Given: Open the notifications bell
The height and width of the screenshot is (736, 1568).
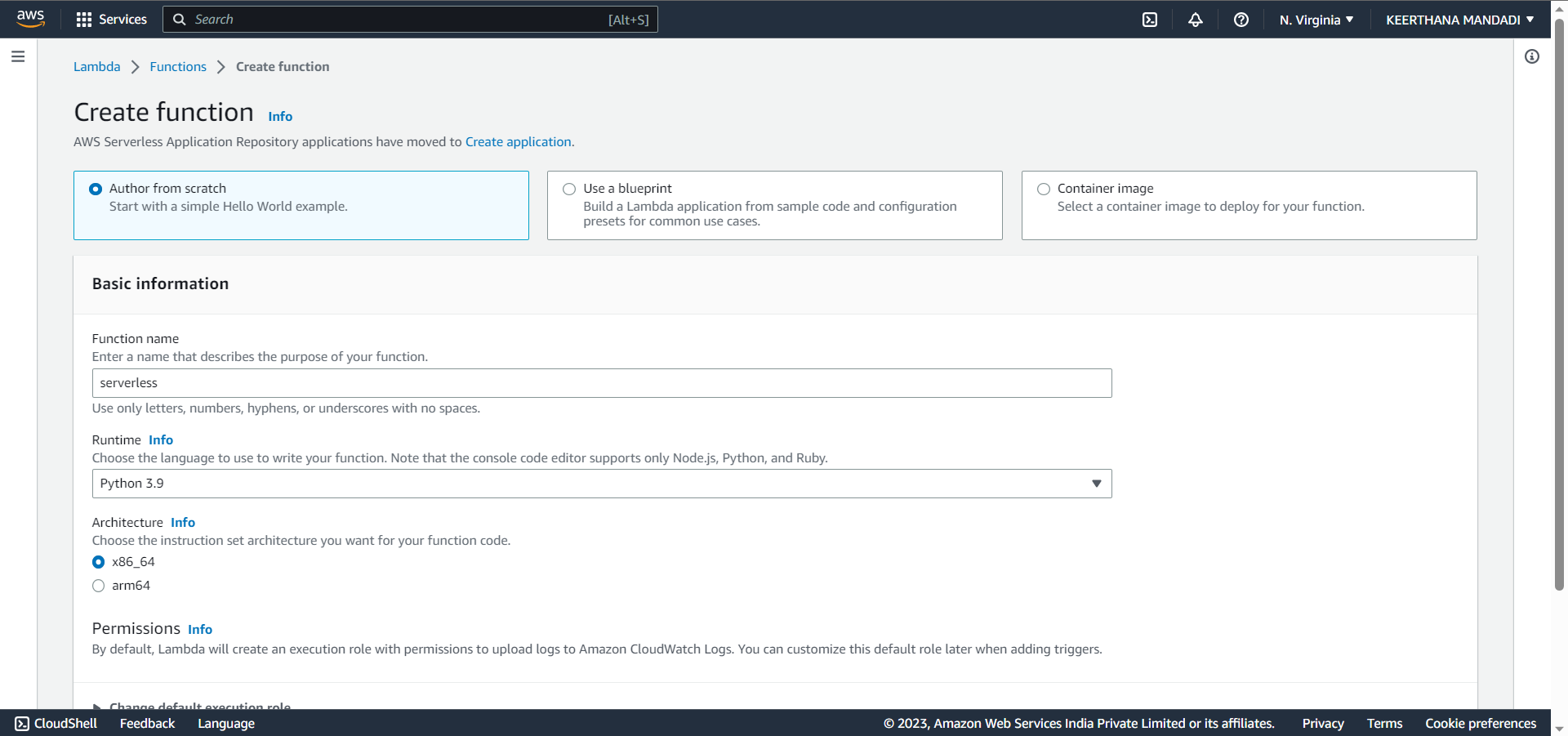Looking at the screenshot, I should (x=1195, y=19).
